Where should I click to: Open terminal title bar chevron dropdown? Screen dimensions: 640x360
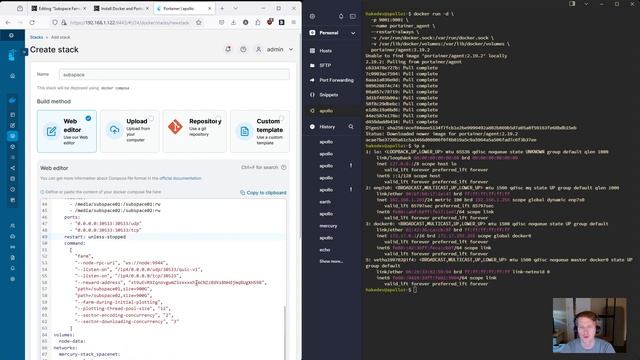[x=586, y=4]
